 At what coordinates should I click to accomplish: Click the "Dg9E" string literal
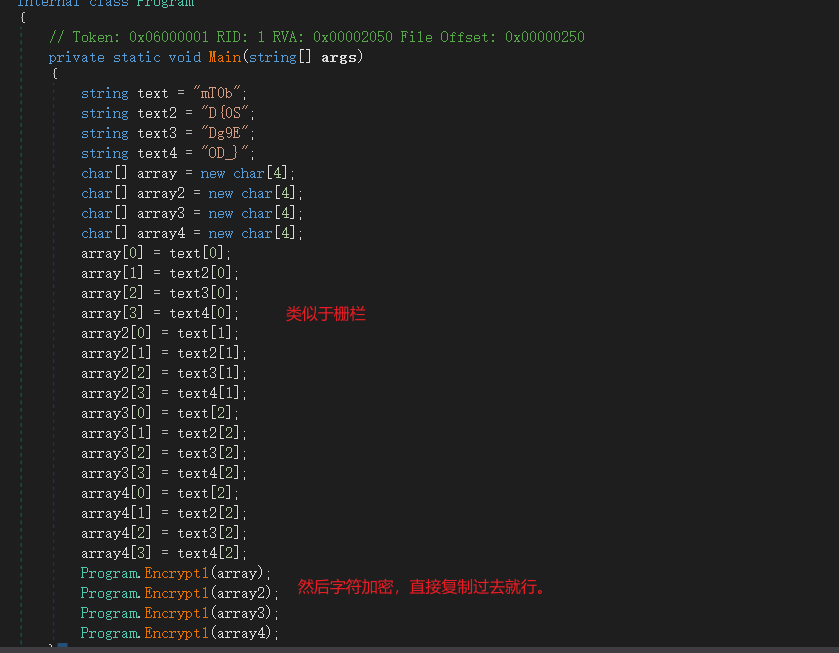pos(226,133)
